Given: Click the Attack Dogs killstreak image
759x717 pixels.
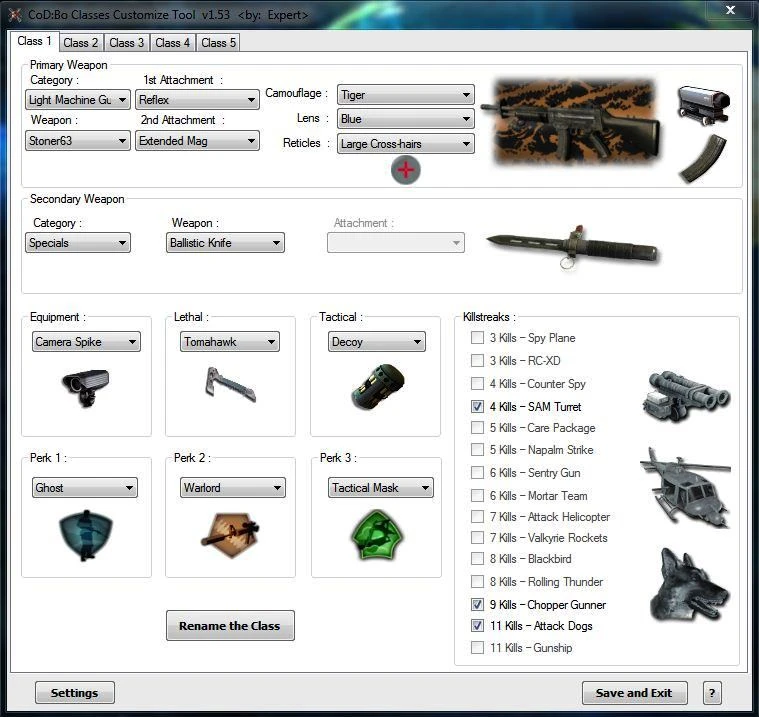Looking at the screenshot, I should coord(688,584).
